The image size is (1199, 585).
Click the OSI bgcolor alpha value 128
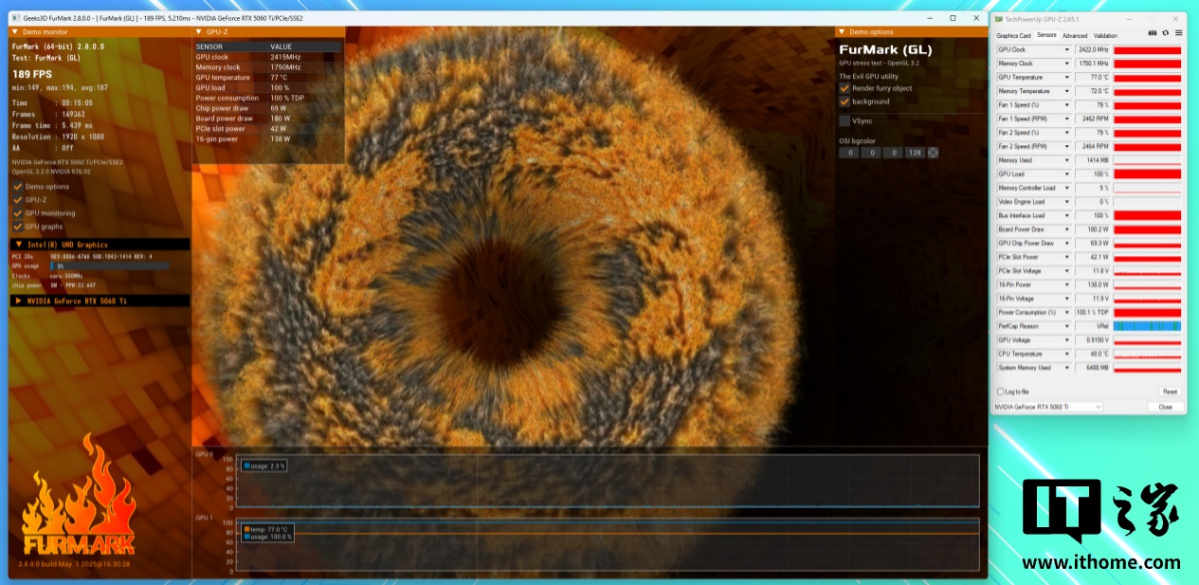[914, 153]
